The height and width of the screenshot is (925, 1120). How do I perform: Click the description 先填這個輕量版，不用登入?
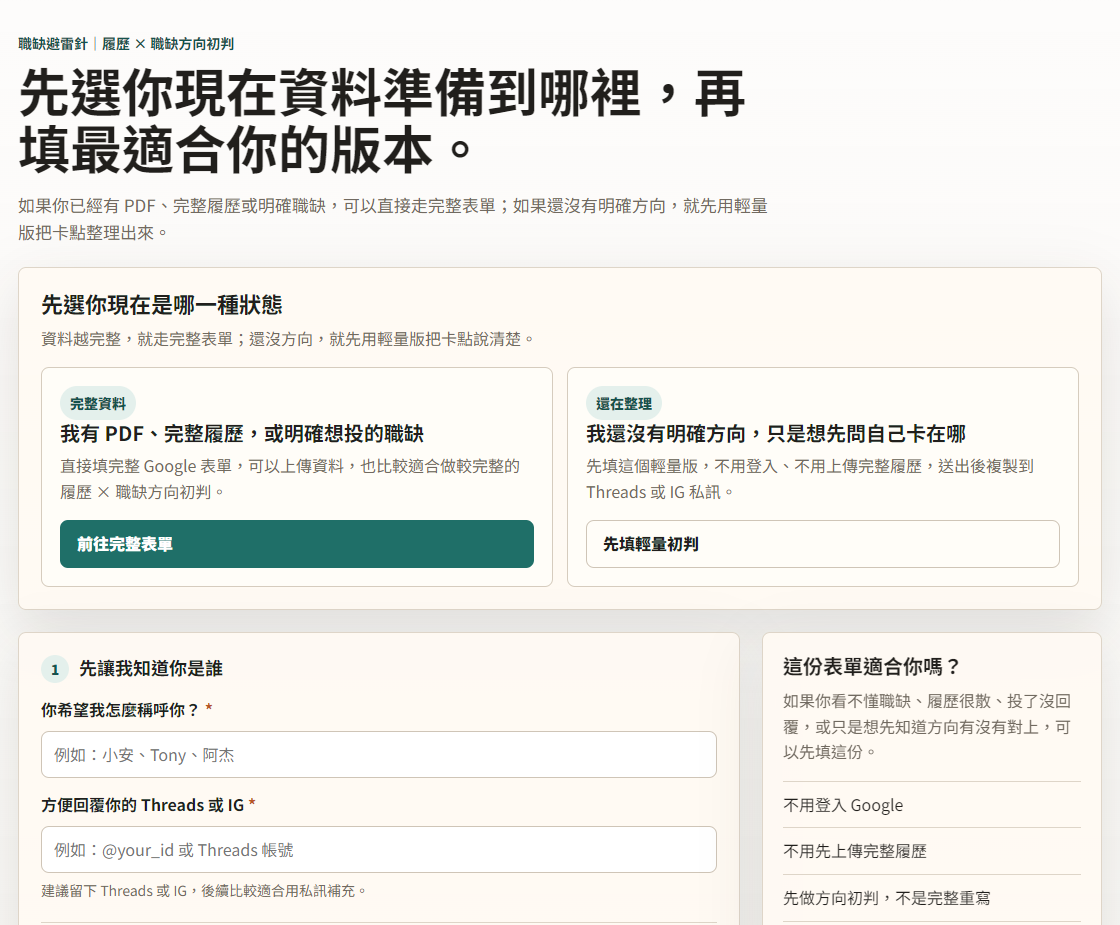point(810,479)
